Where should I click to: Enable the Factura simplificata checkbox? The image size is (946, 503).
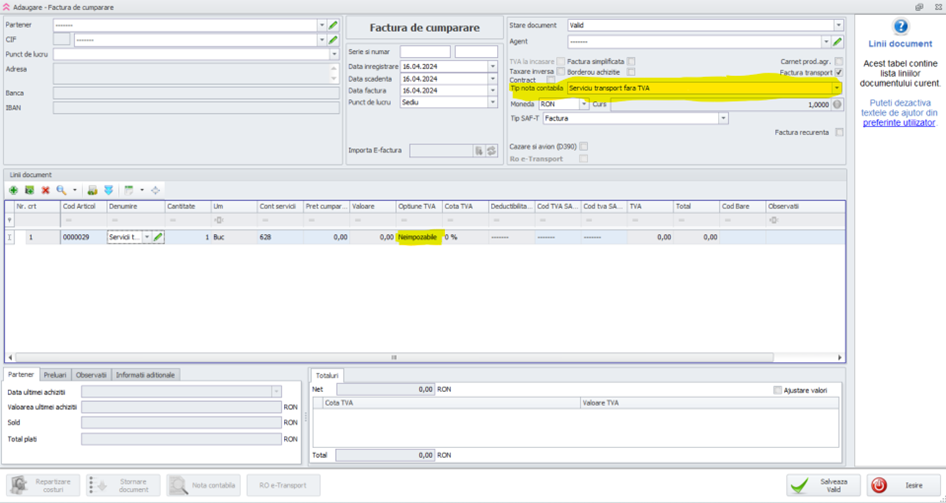(x=631, y=62)
